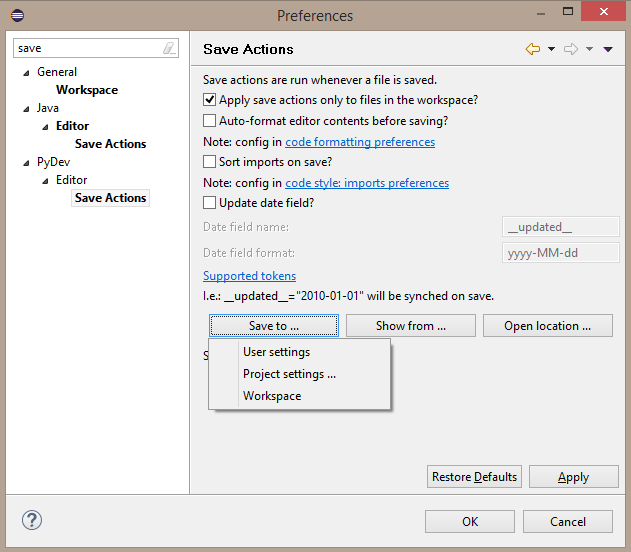Select the Java tree item

(48, 108)
